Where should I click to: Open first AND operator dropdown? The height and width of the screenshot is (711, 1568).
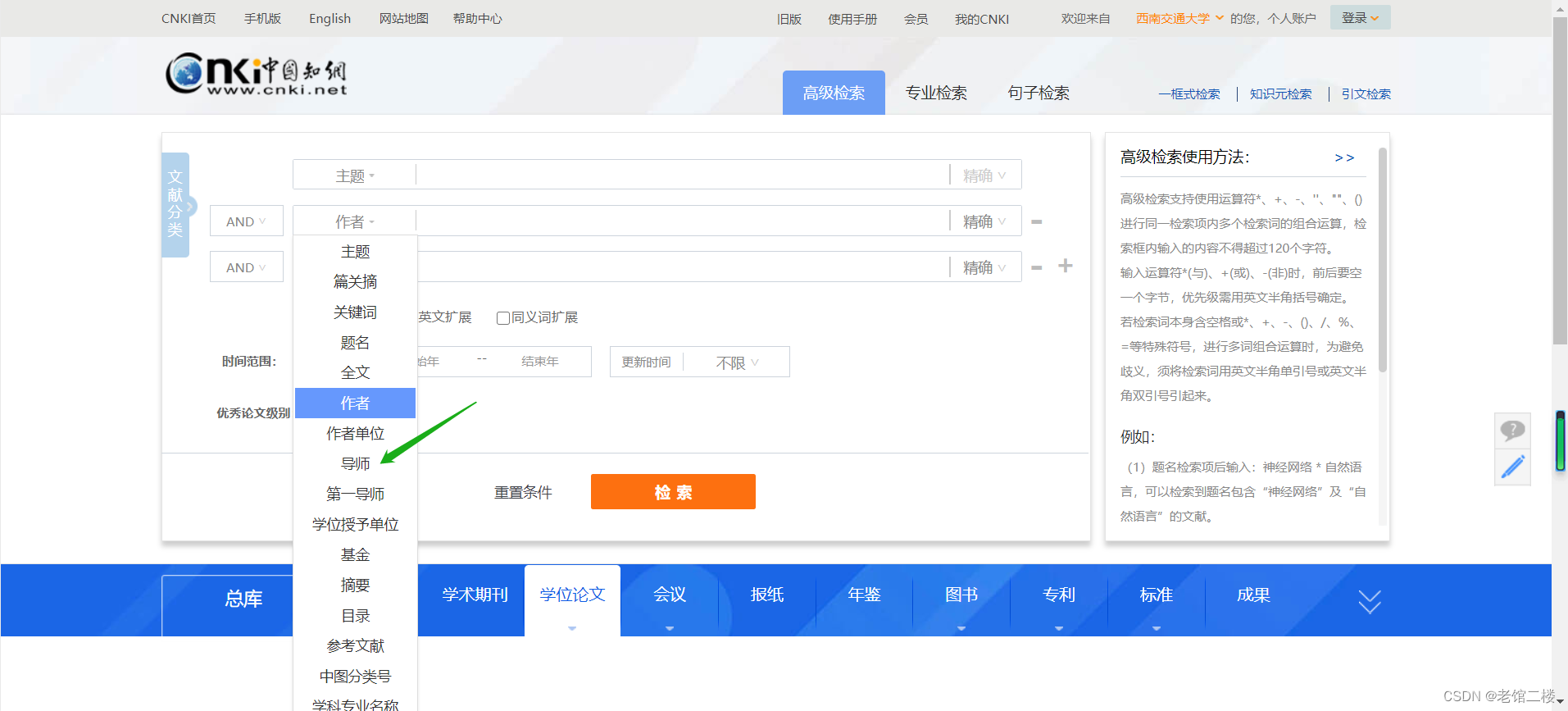[246, 221]
